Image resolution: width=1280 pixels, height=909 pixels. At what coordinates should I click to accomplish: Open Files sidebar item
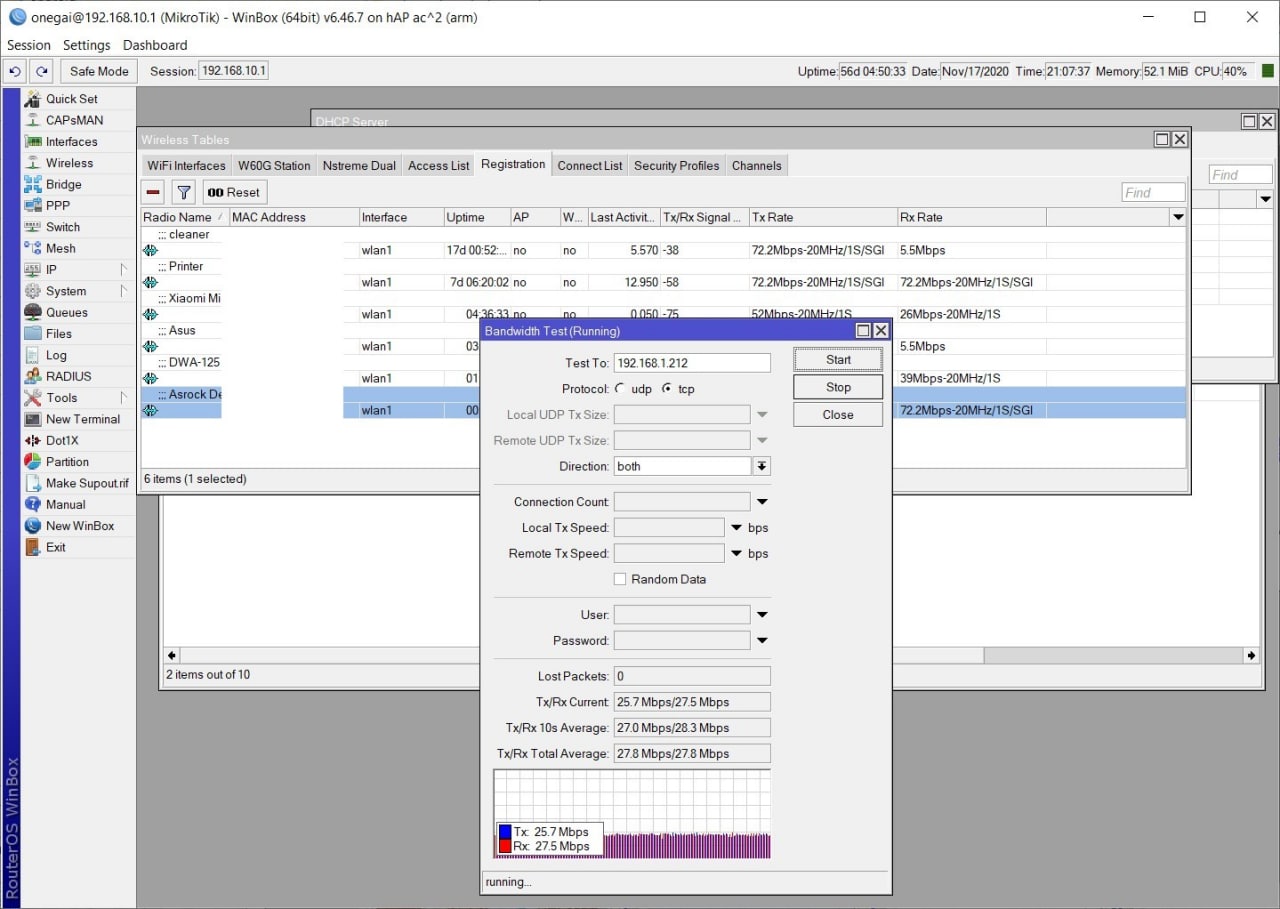coord(59,334)
